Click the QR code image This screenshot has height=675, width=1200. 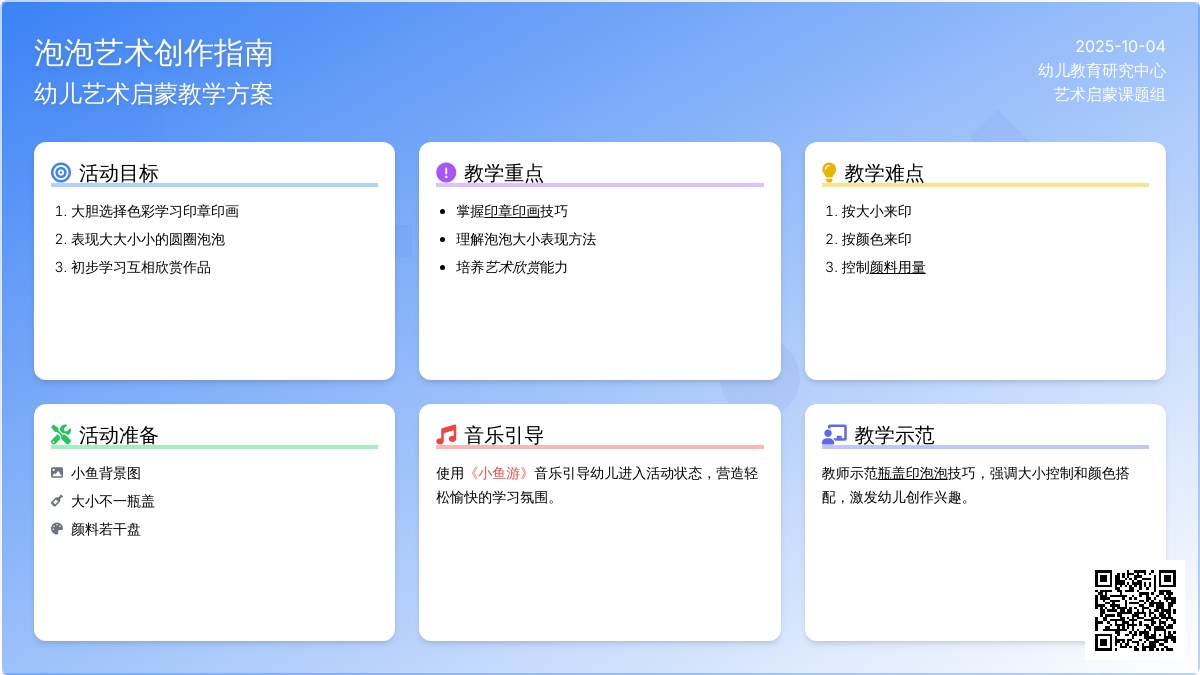click(x=1135, y=610)
